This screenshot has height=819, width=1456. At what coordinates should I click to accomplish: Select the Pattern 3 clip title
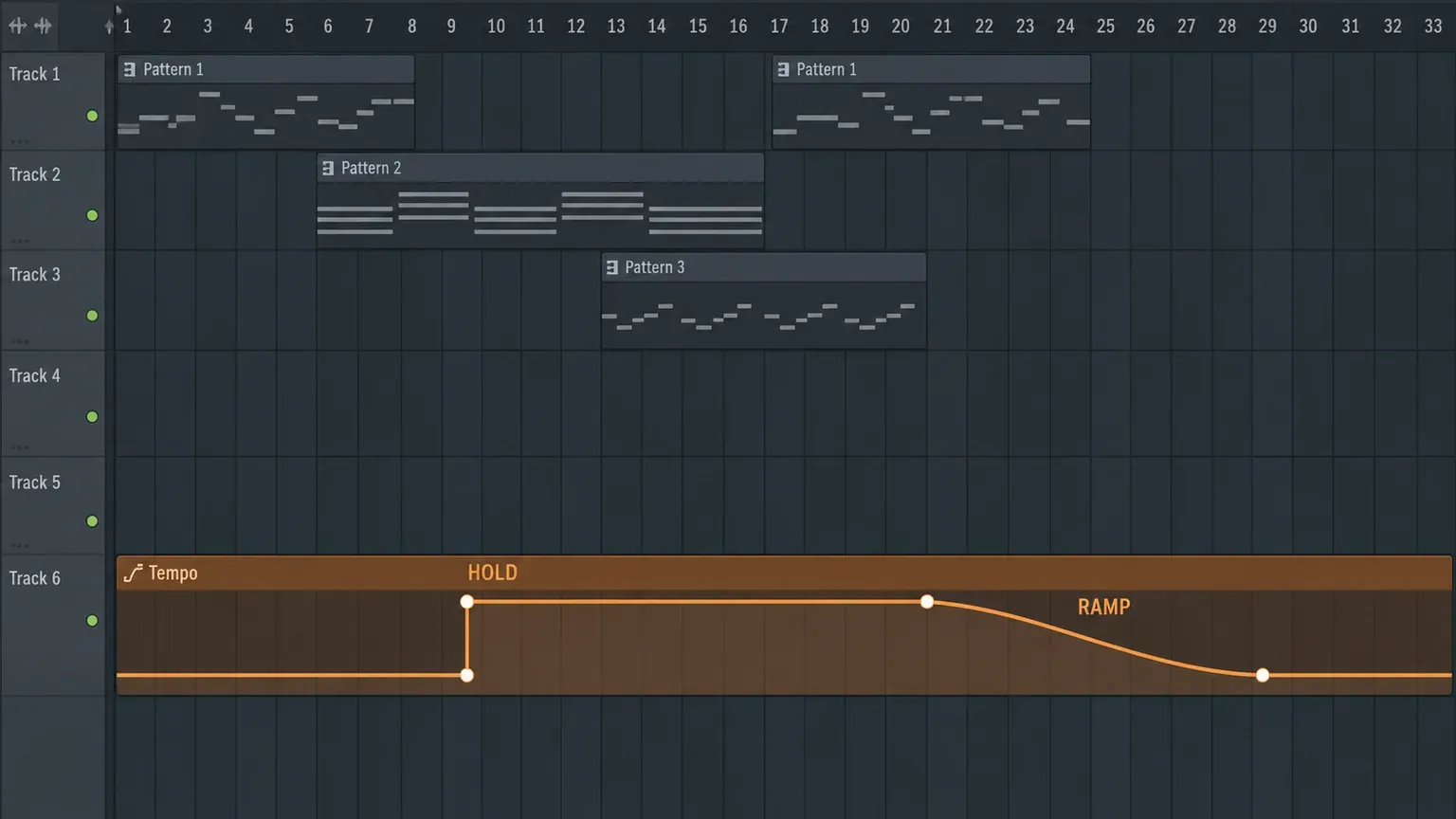654,267
